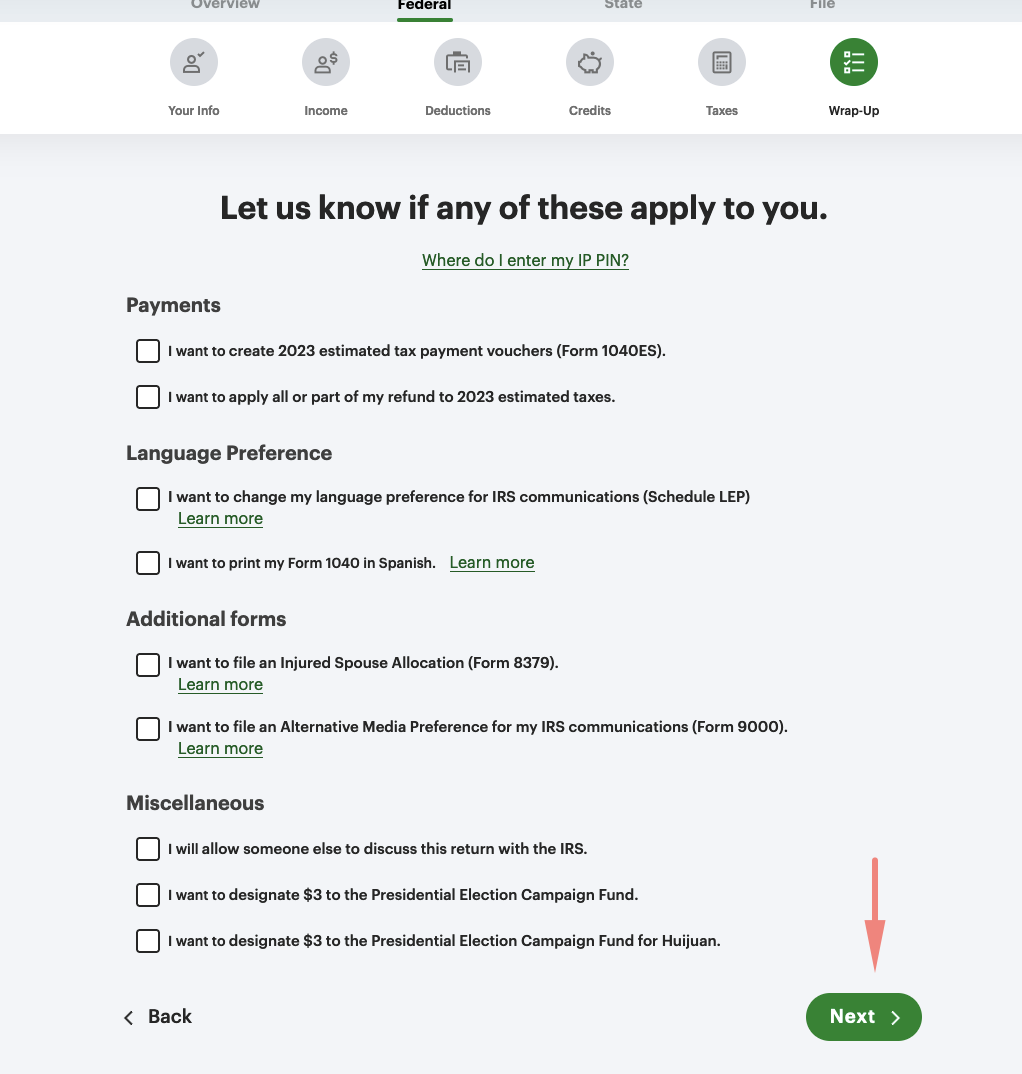Select the Deductions step icon
This screenshot has height=1074, width=1022.
(x=458, y=63)
